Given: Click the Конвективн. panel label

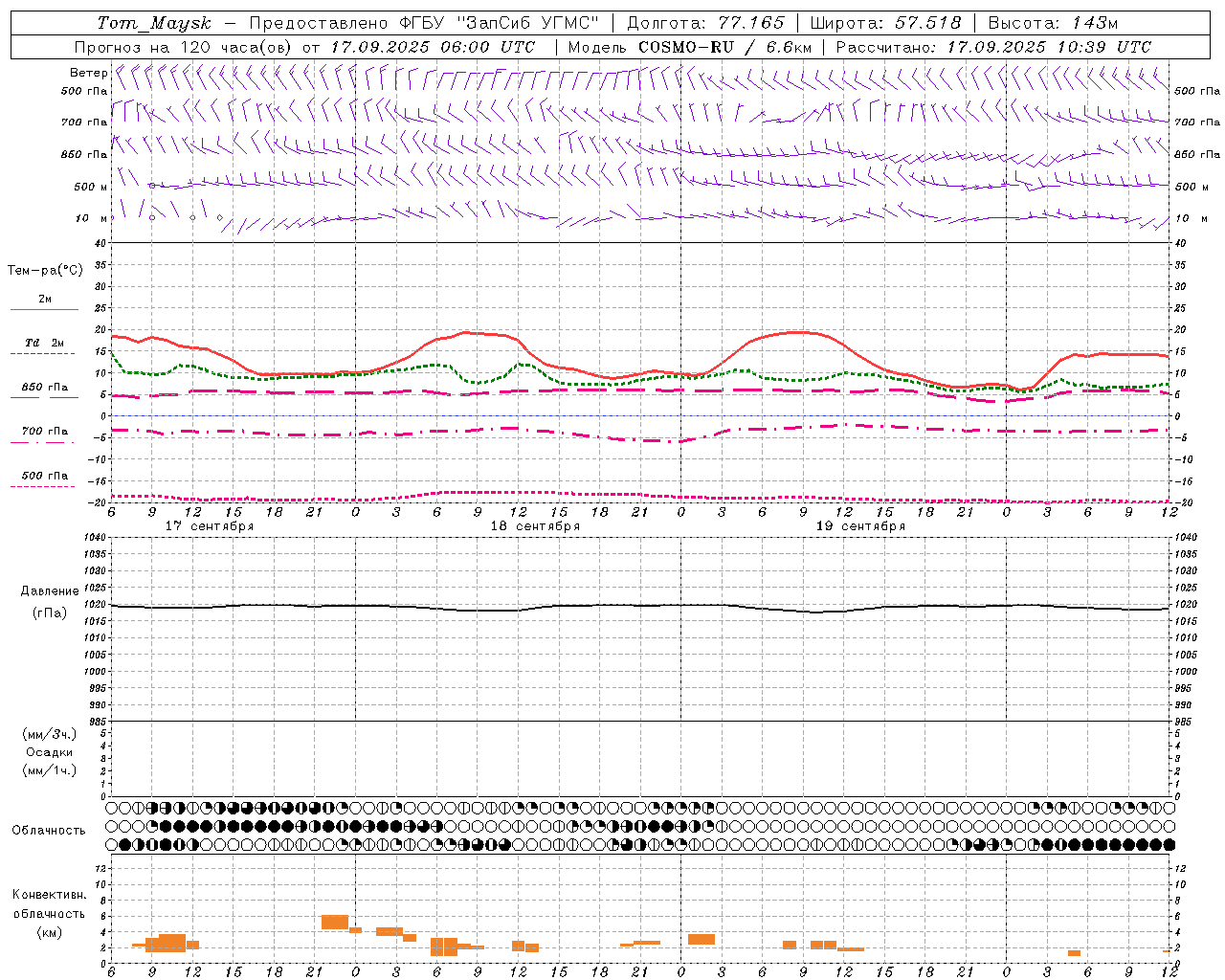Looking at the screenshot, I should point(50,895).
